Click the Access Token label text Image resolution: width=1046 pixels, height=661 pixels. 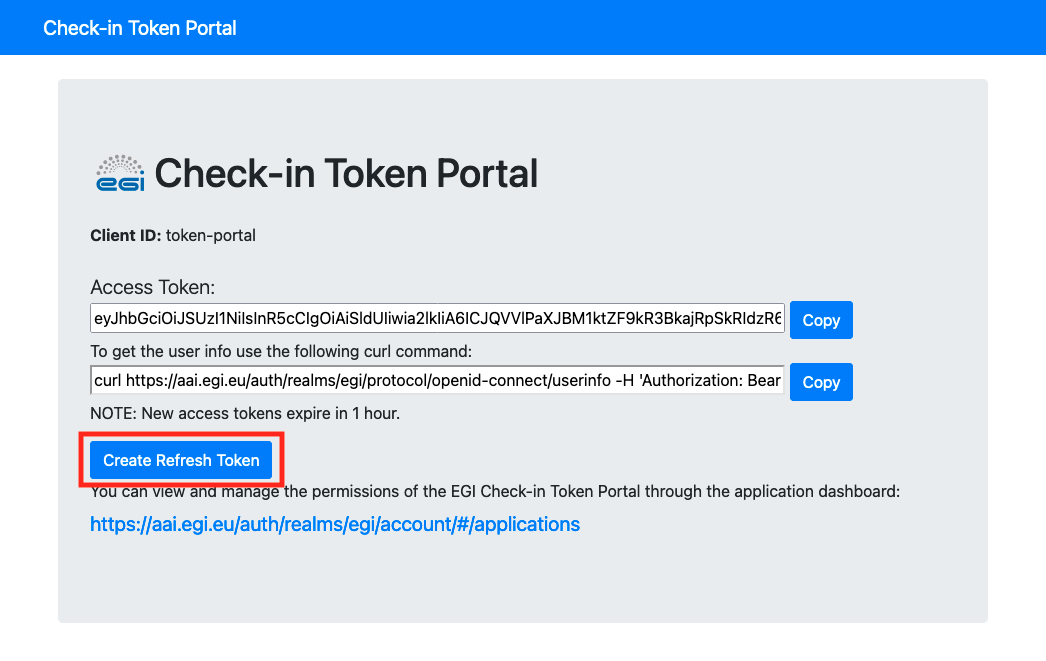tap(152, 286)
